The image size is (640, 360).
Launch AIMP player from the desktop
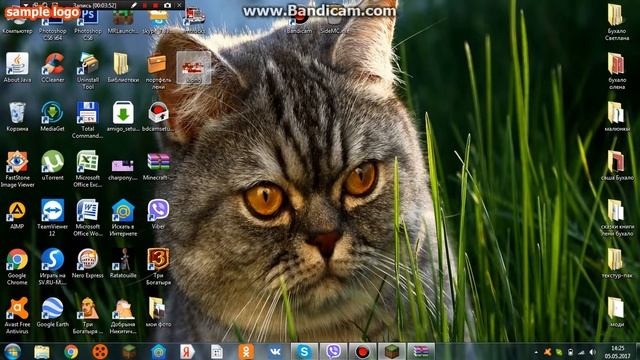click(17, 215)
